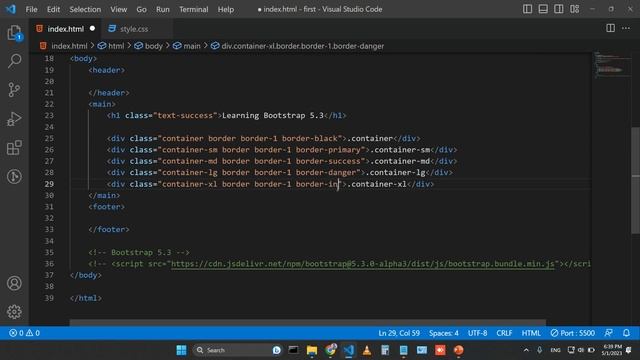The image size is (640, 360).
Task: Open Customize Layout icon
Action: (574, 9)
